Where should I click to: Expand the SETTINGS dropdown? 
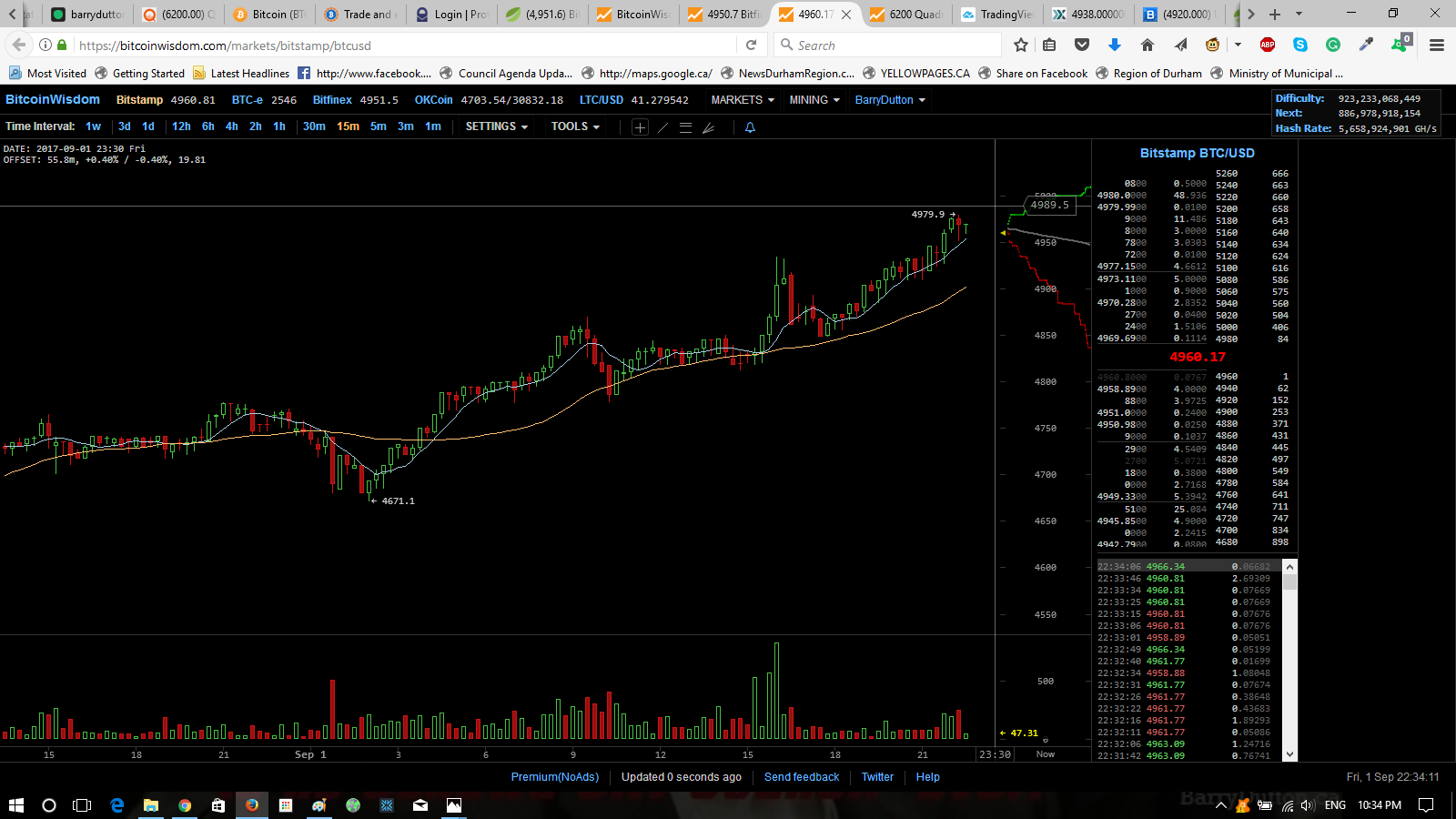coord(497,126)
